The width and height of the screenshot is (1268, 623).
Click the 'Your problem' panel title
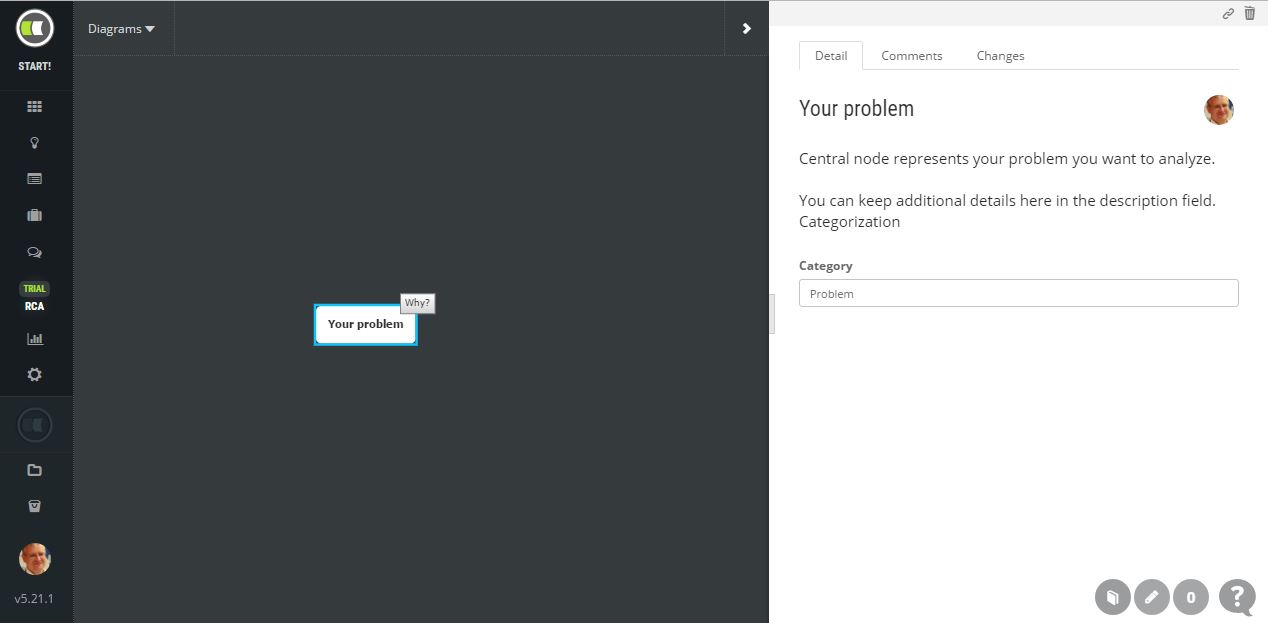[x=856, y=108]
